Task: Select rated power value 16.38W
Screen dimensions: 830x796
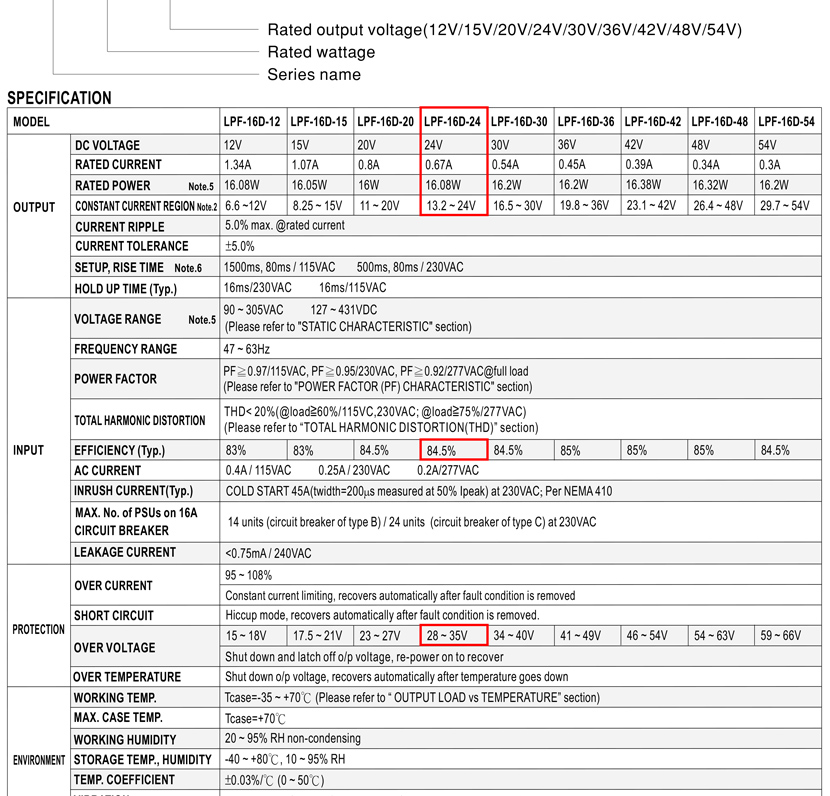Action: pyautogui.click(x=643, y=185)
